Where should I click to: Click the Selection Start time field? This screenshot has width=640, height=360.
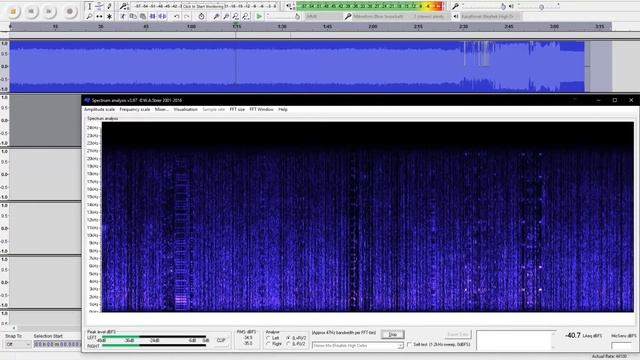tap(57, 344)
